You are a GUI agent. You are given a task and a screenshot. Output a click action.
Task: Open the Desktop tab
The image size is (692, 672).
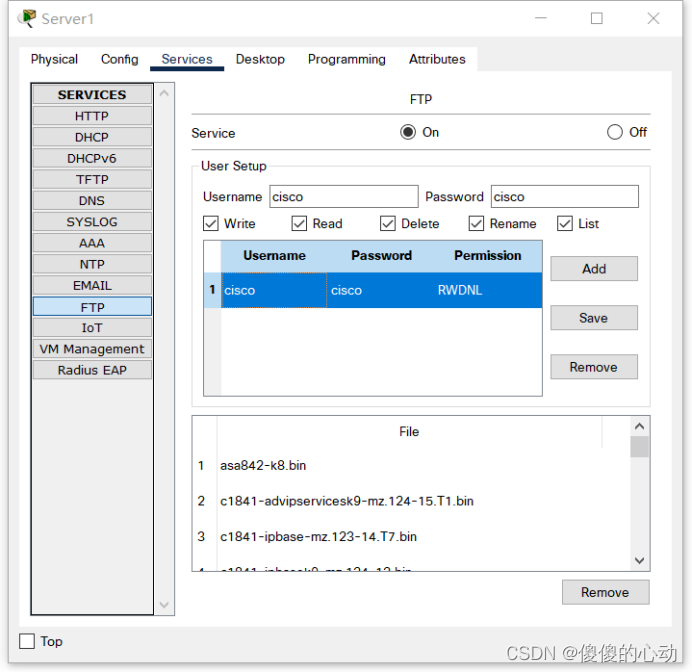pyautogui.click(x=260, y=59)
